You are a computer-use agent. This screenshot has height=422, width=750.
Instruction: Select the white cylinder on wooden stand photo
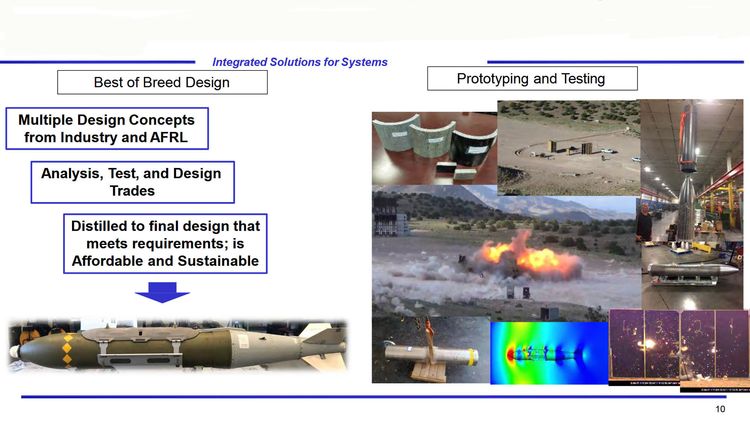coord(430,350)
